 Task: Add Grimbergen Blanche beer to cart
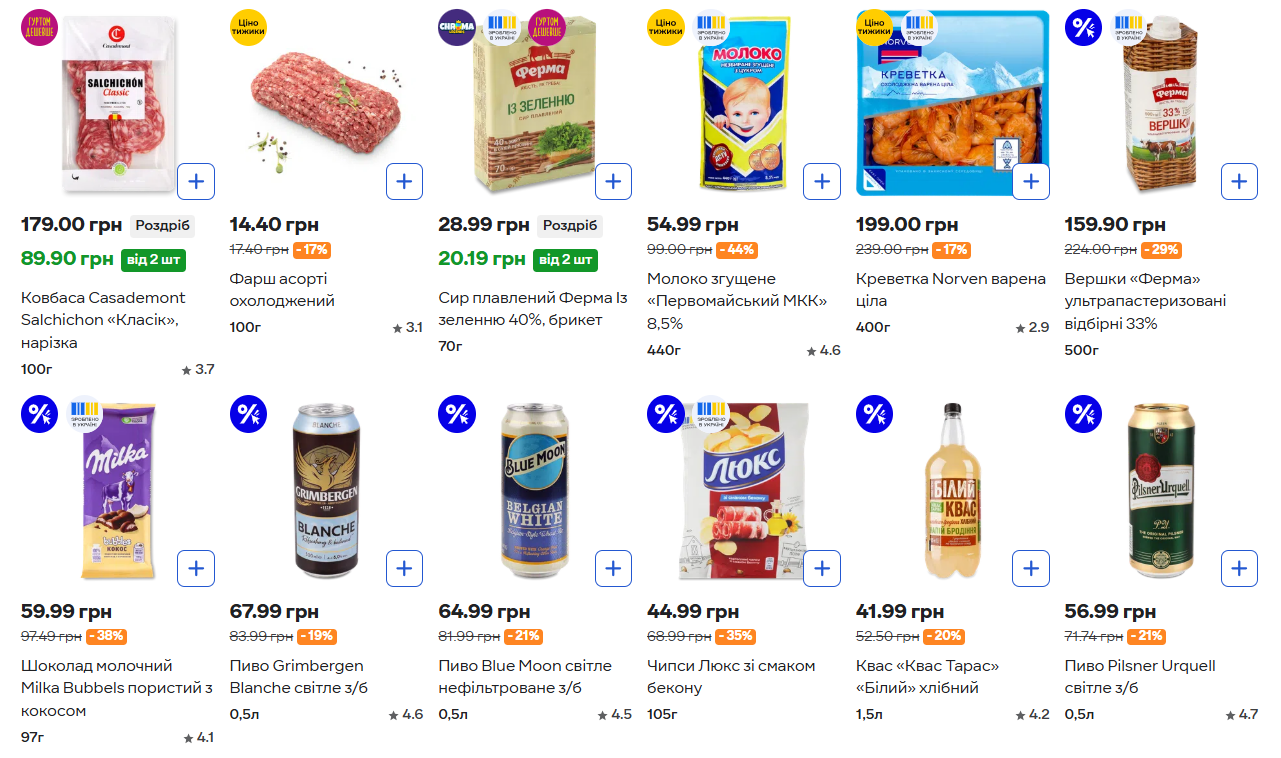pos(404,569)
